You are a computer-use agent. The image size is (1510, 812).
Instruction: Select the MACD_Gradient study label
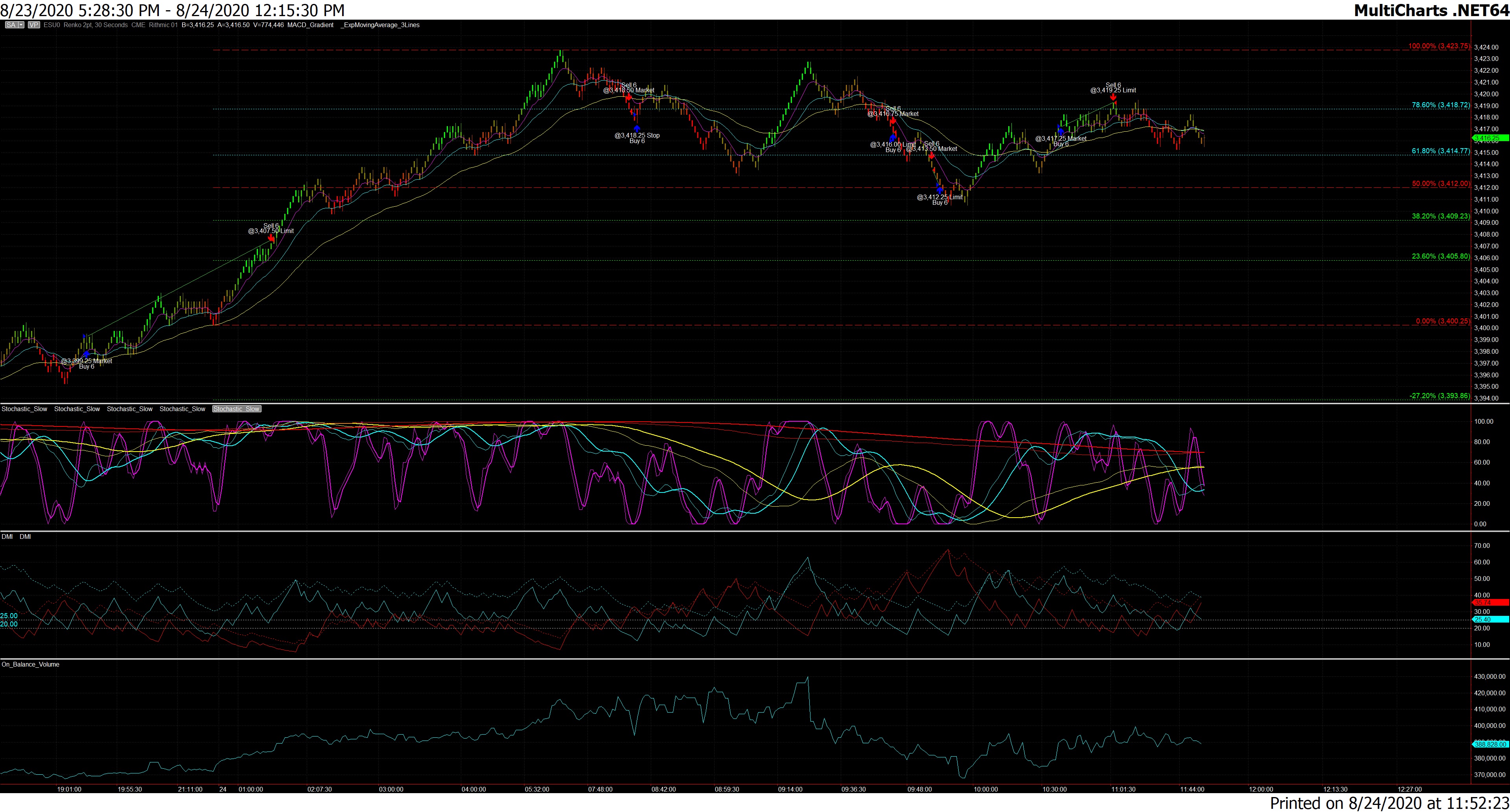[311, 25]
